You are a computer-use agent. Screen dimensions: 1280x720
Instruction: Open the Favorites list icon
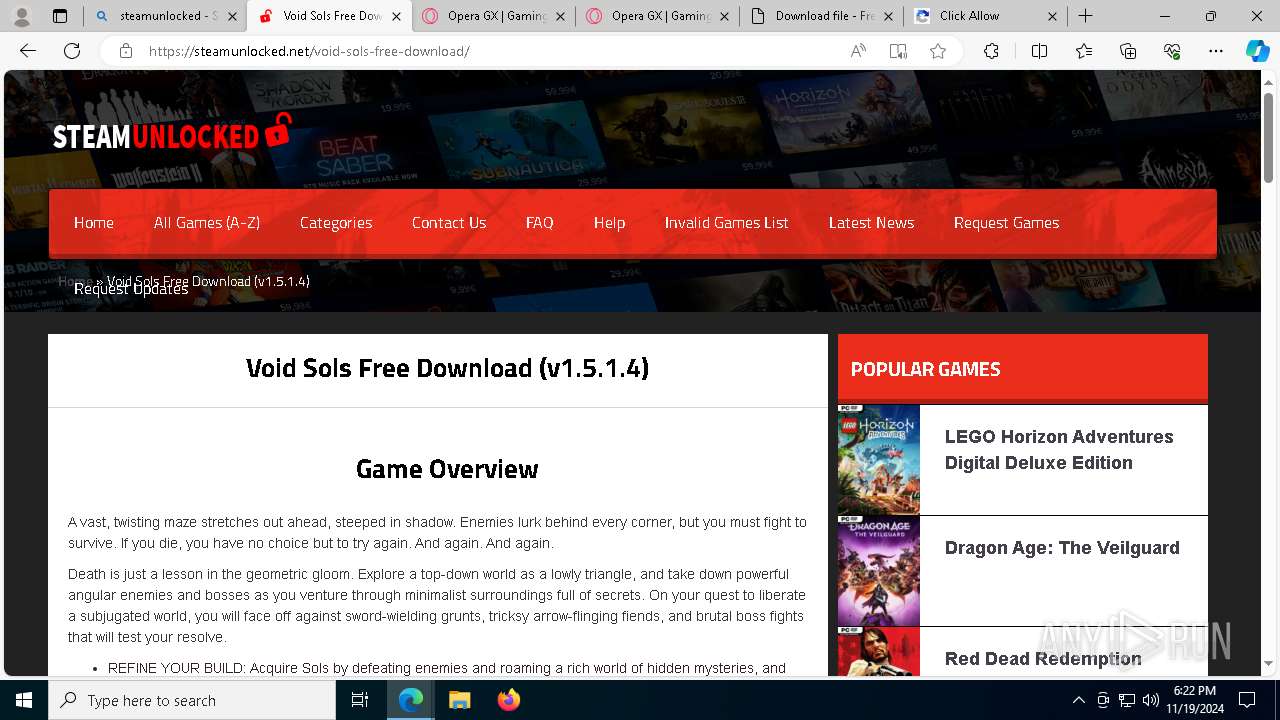(1084, 51)
